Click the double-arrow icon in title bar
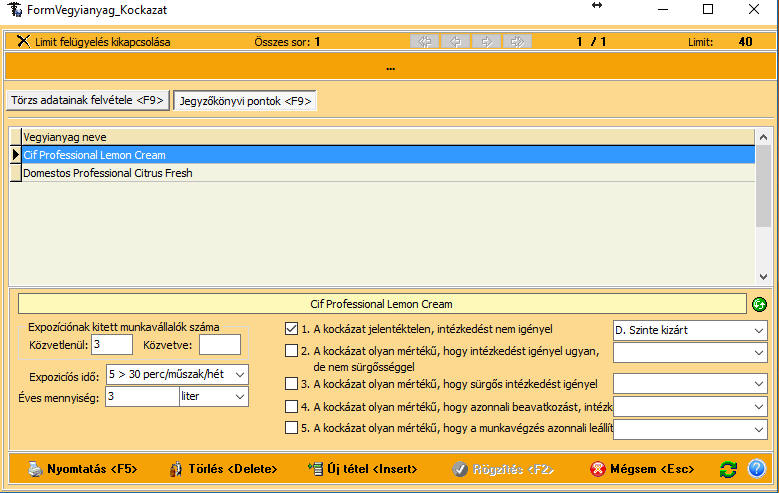The height and width of the screenshot is (493, 779). click(x=597, y=5)
